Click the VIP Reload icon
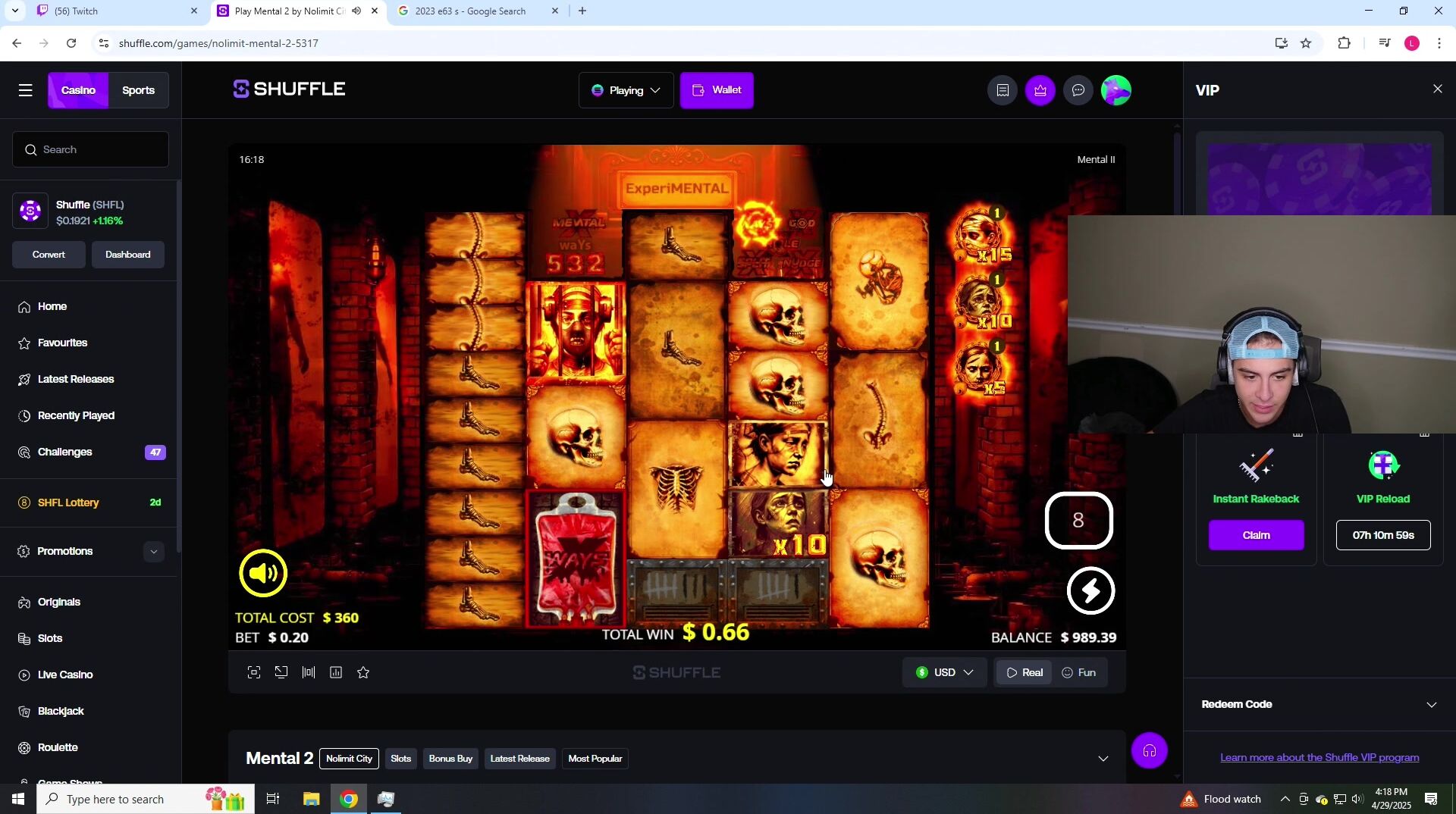The width and height of the screenshot is (1456, 814). pyautogui.click(x=1383, y=465)
